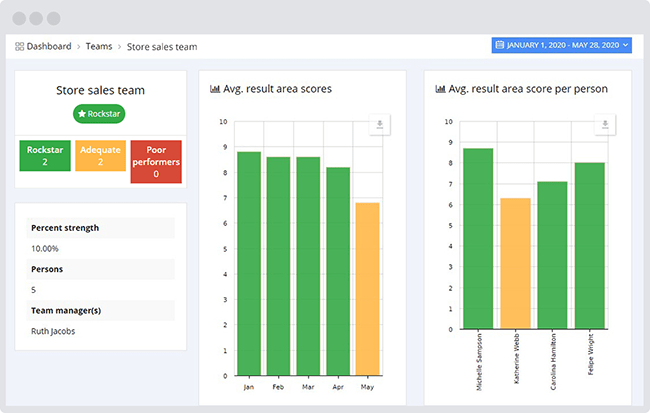650x413 pixels.
Task: Click the green Jan bar in chart
Action: 249,264
